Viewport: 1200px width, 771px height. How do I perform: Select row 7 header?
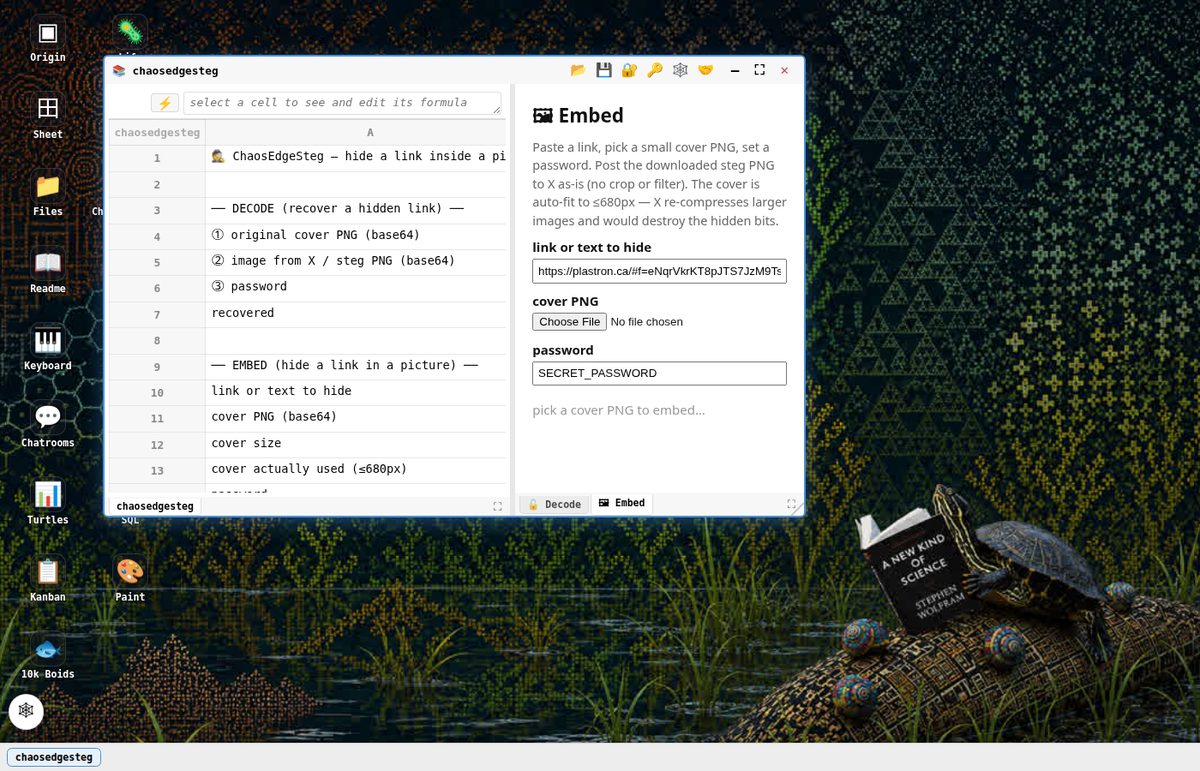pyautogui.click(x=157, y=315)
